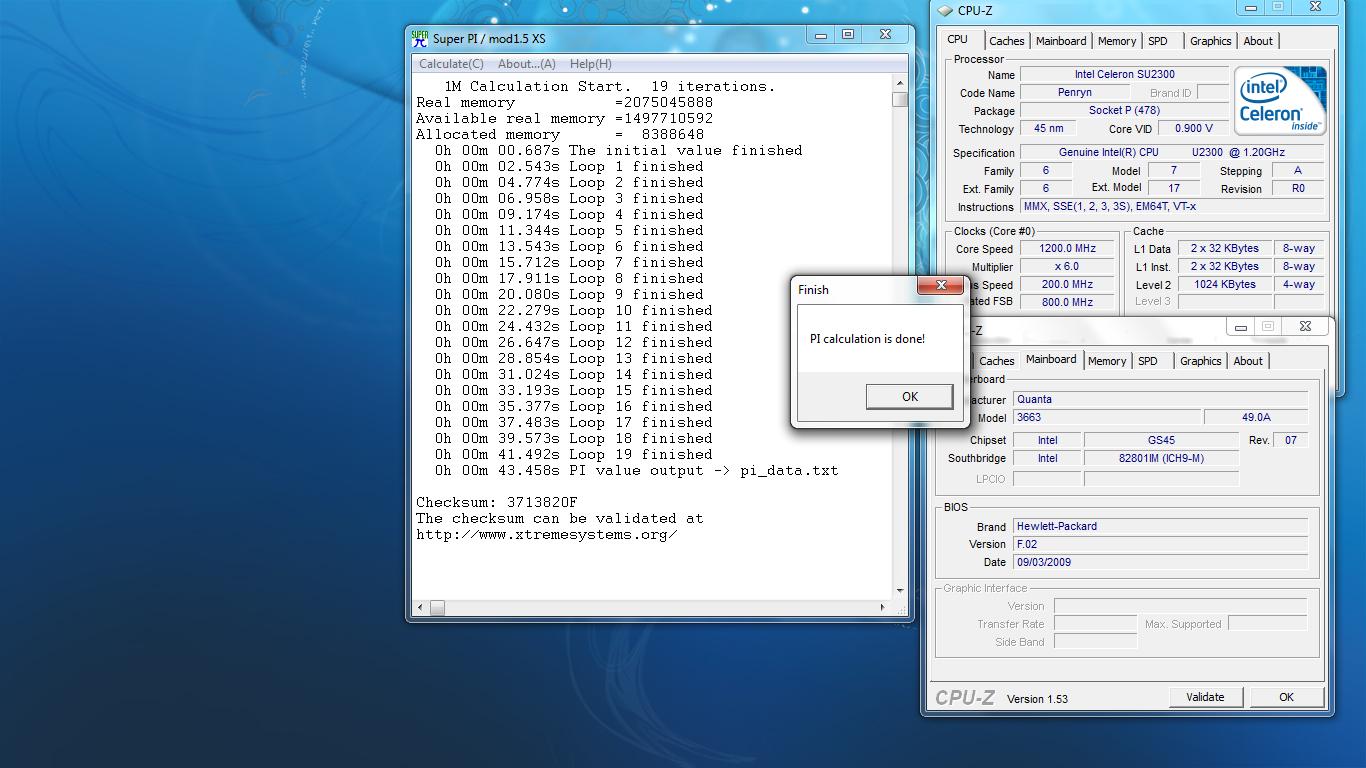Close the Finish dialog with red X
1366x768 pixels.
click(940, 286)
